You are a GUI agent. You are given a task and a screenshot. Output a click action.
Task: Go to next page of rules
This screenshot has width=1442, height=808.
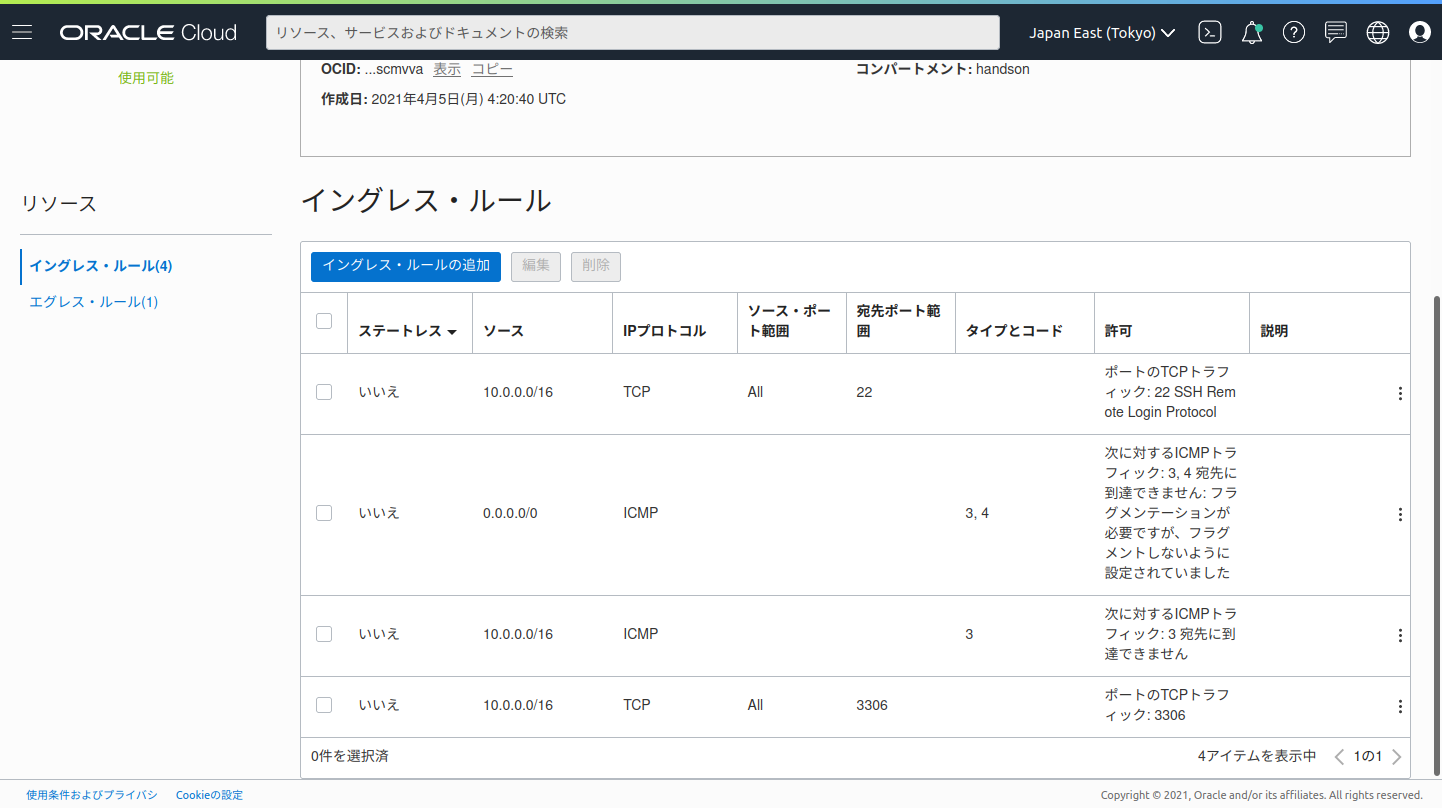(x=1397, y=757)
